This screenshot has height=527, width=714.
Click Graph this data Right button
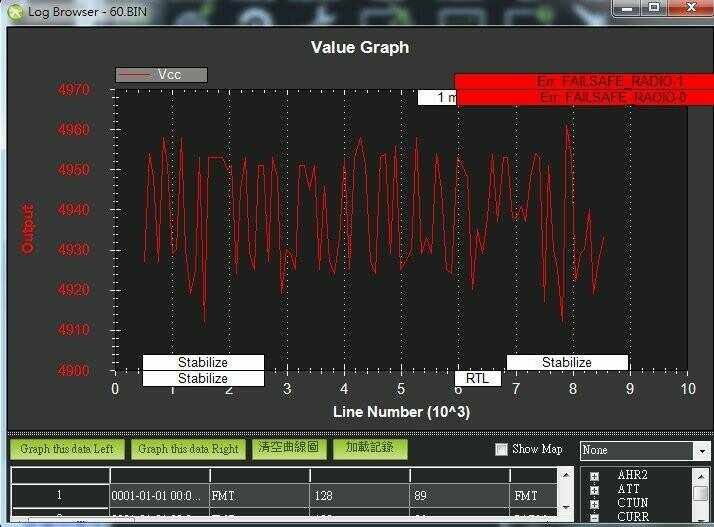coord(189,449)
